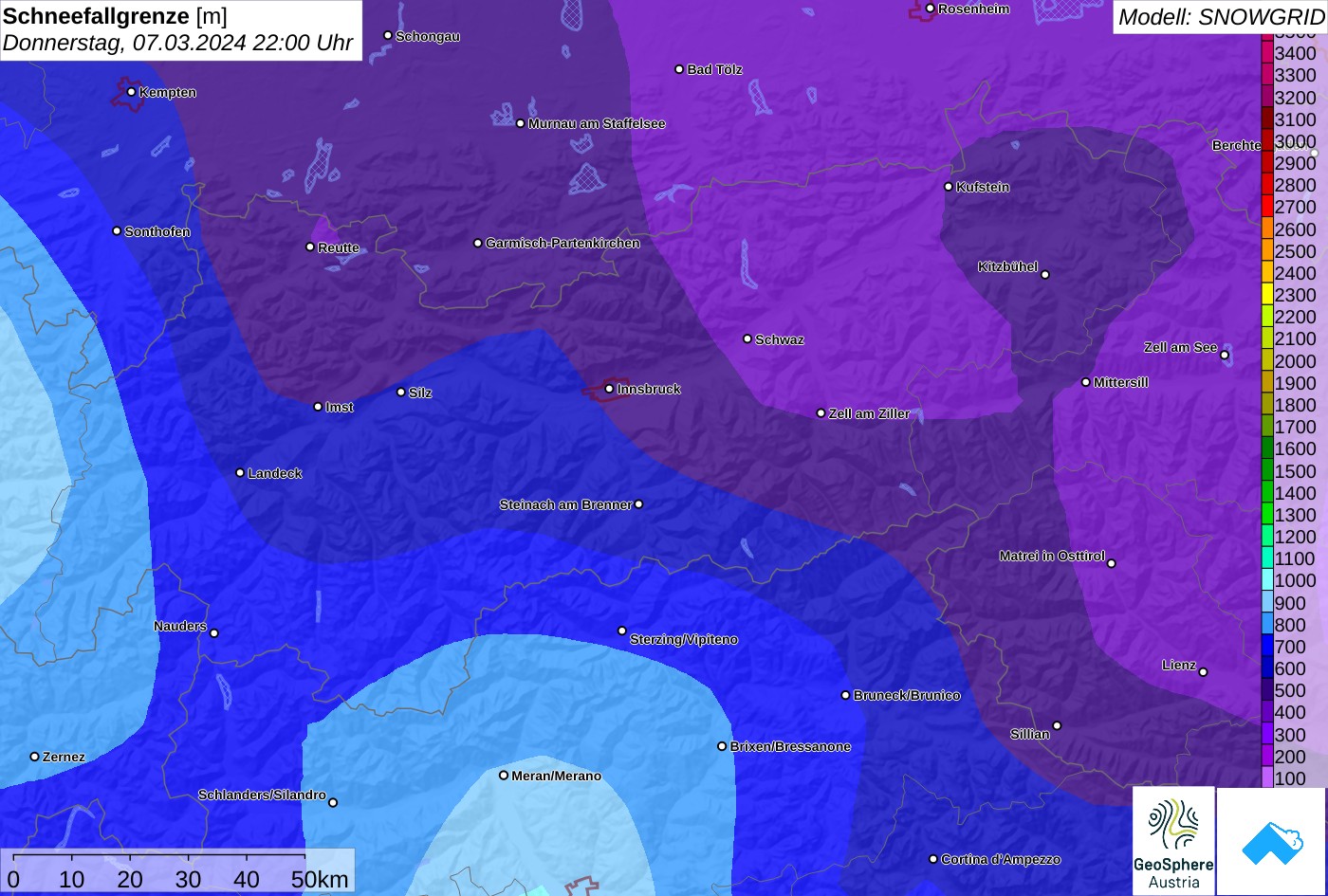
Task: Click the 20 mark on scale bar
Action: (x=130, y=879)
